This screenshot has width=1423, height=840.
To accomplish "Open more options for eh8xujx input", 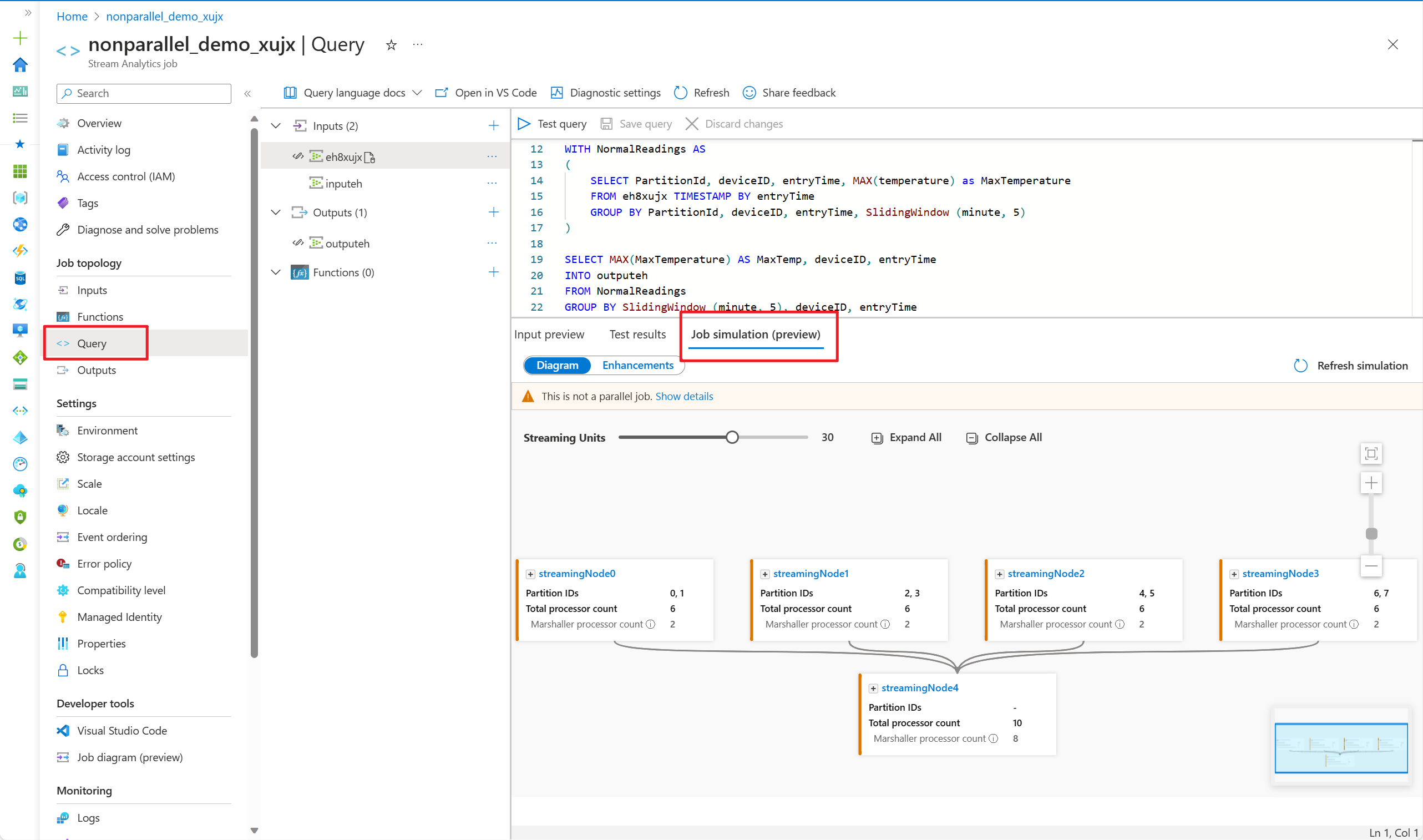I will coord(492,156).
